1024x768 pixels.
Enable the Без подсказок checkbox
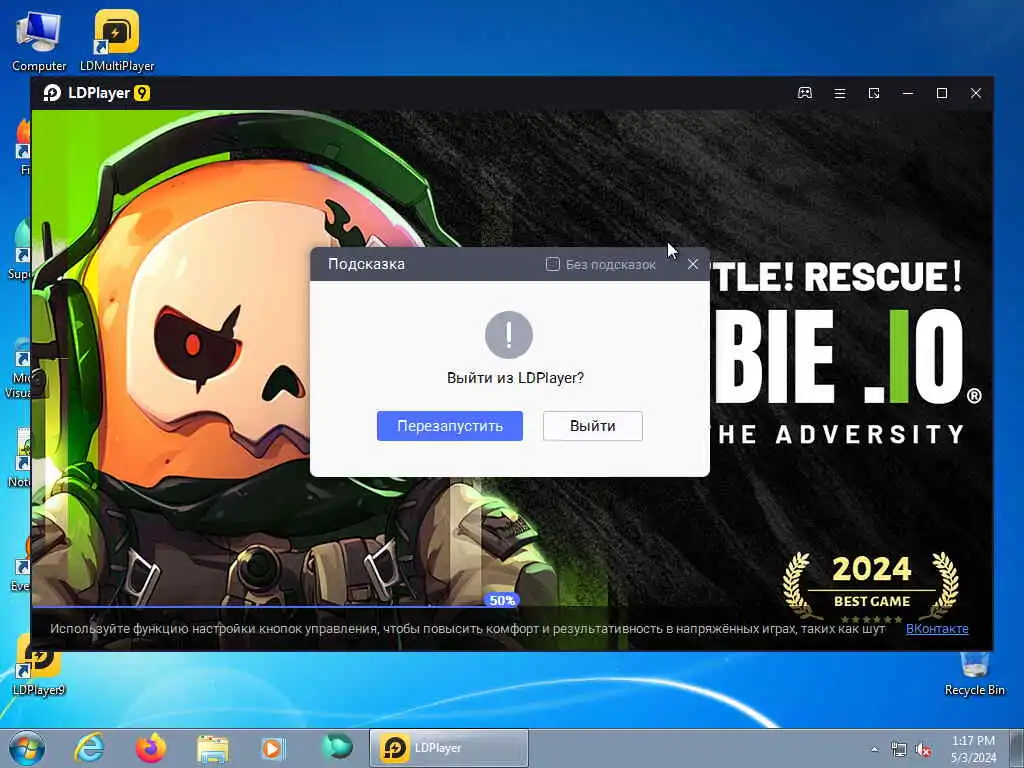552,264
